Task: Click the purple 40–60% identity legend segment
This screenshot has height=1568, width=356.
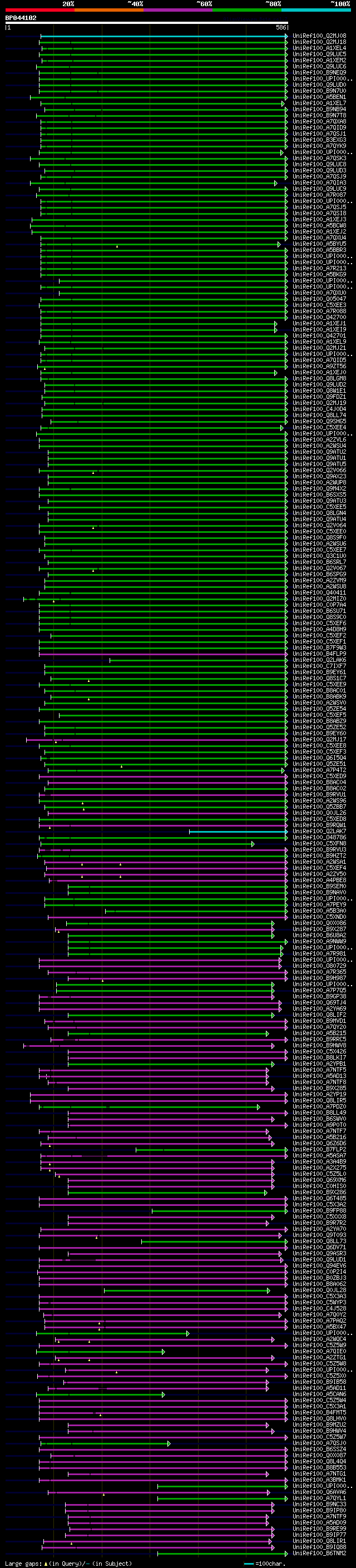Action: click(179, 11)
